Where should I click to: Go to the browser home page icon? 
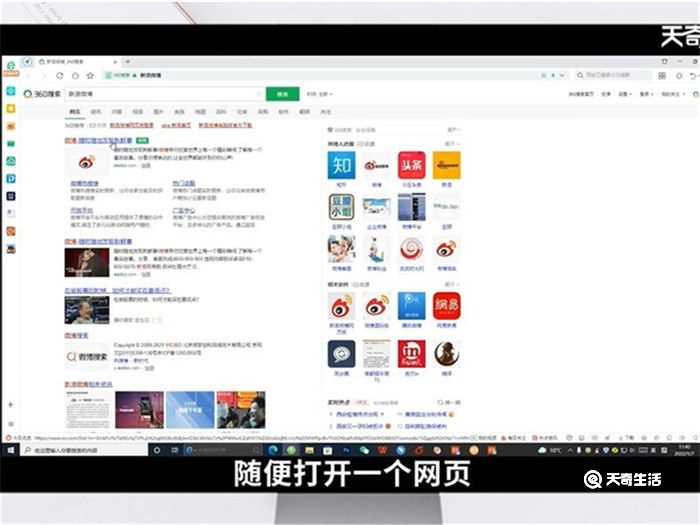pyautogui.click(x=75, y=75)
